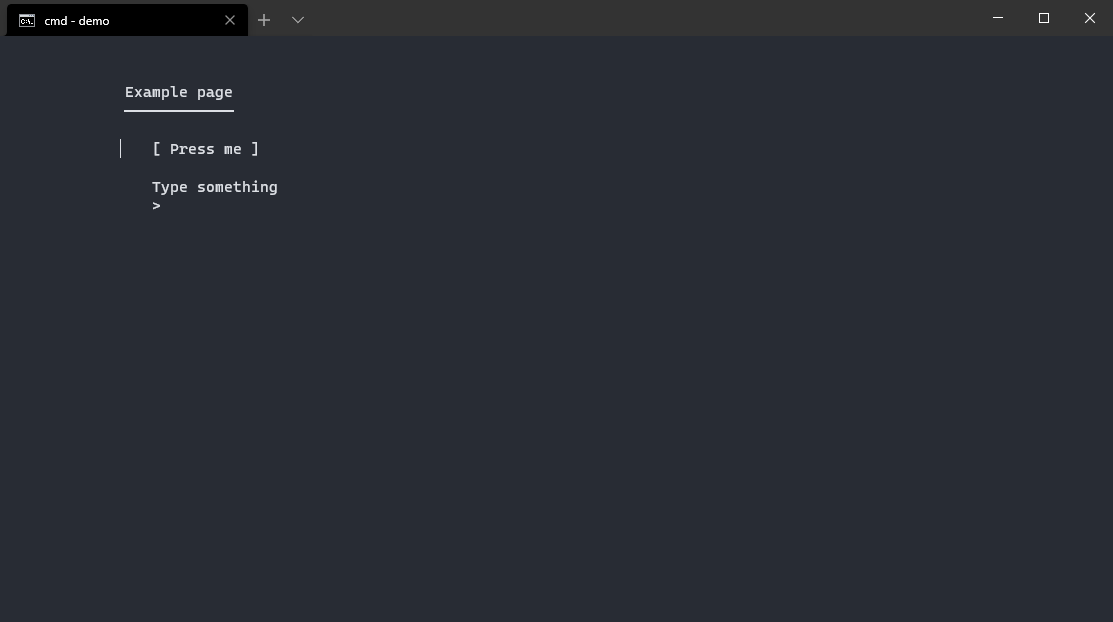Minimize the terminal window
Image resolution: width=1113 pixels, height=622 pixels.
[997, 18]
